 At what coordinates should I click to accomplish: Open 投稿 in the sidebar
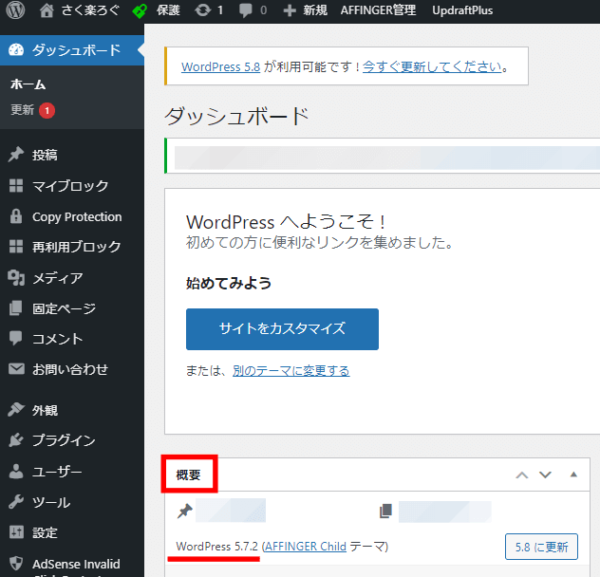tap(45, 155)
